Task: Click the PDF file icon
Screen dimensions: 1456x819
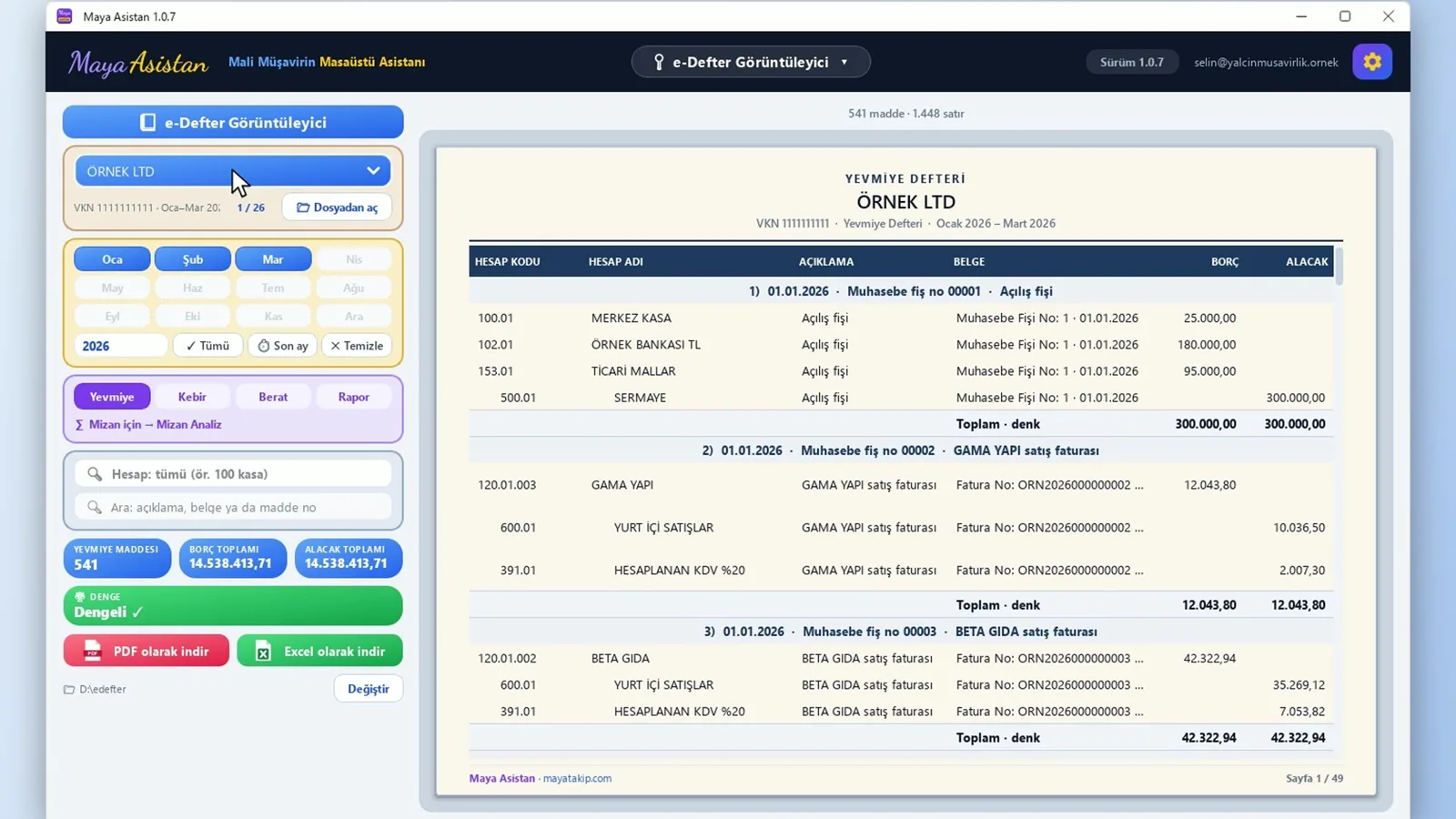Action: (92, 651)
